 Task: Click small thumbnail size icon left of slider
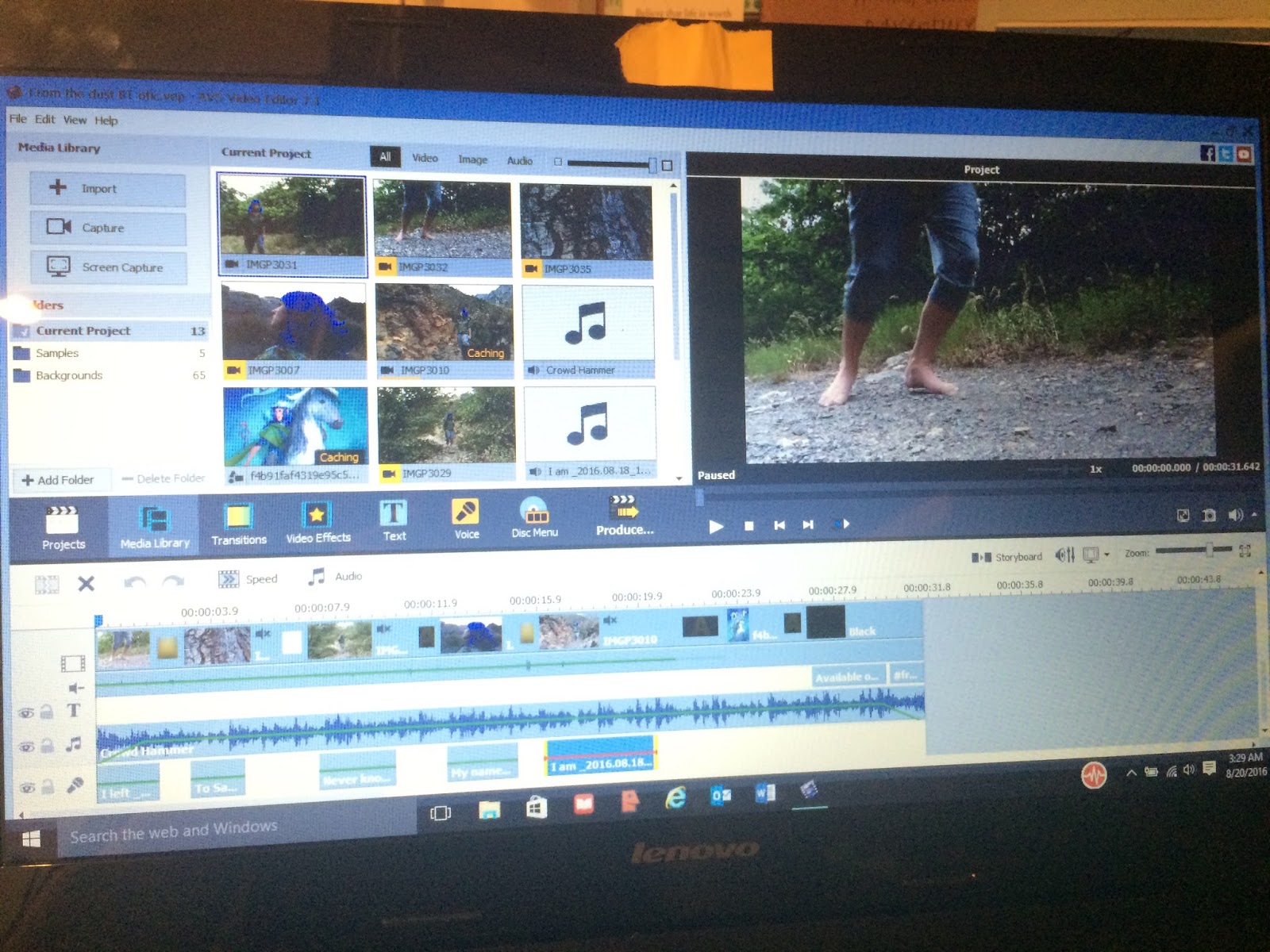[558, 162]
